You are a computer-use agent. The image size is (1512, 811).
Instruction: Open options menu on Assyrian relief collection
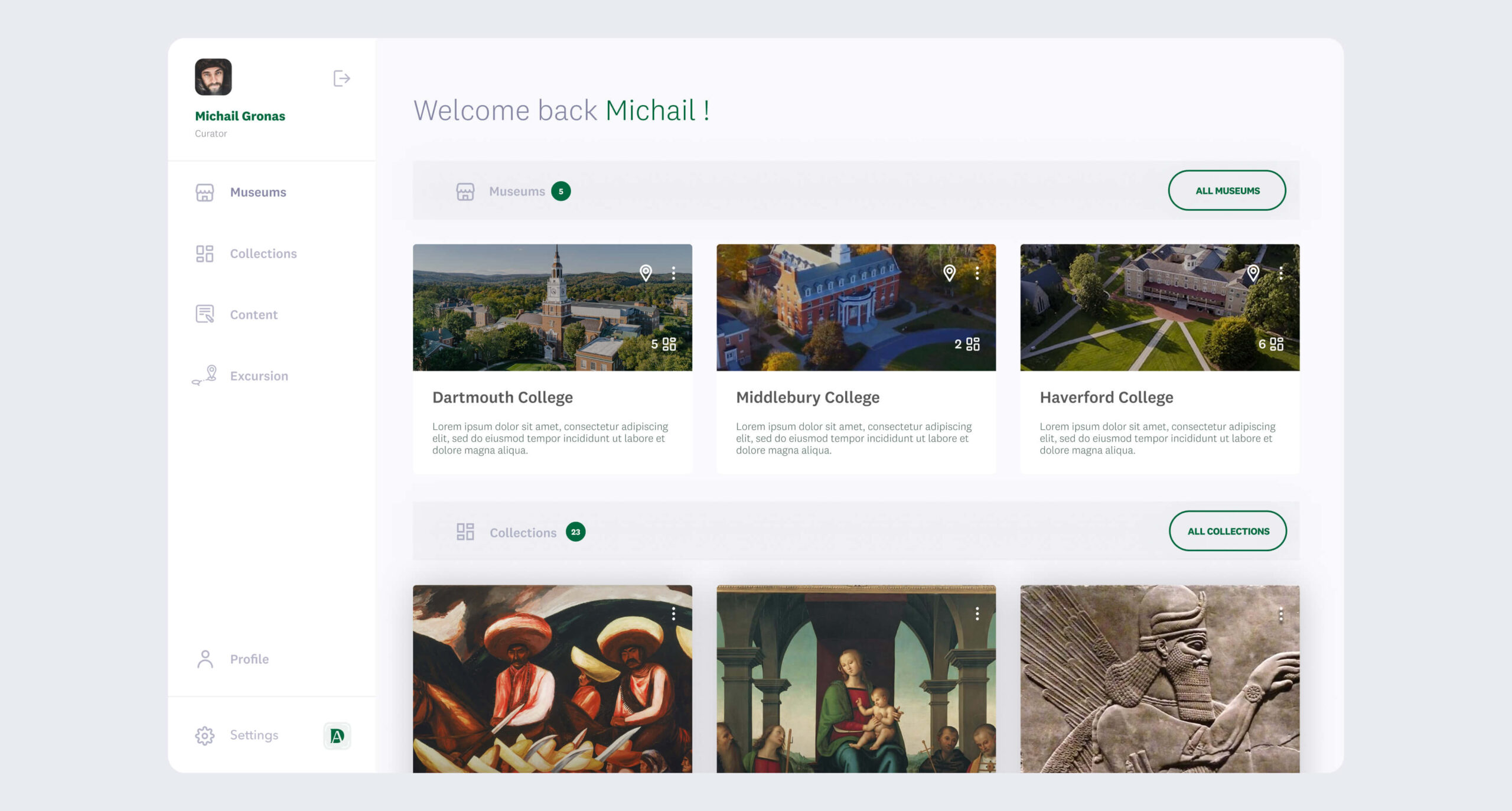pos(1280,614)
